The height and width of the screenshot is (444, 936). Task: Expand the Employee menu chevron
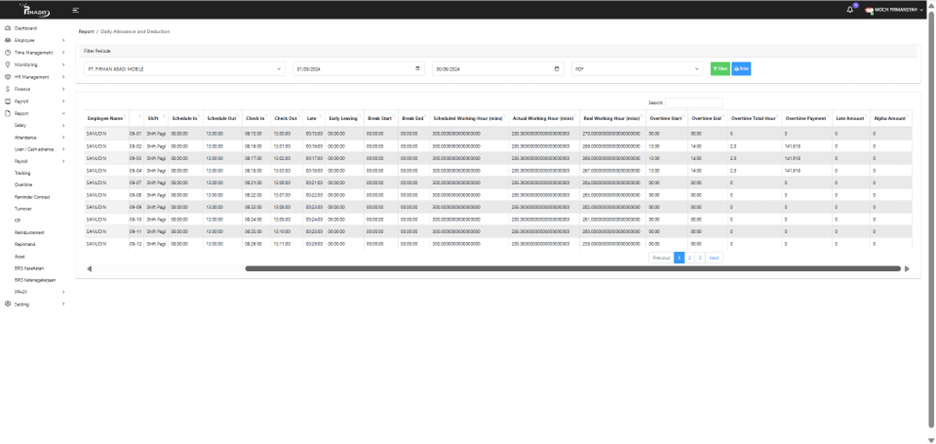[x=63, y=40]
